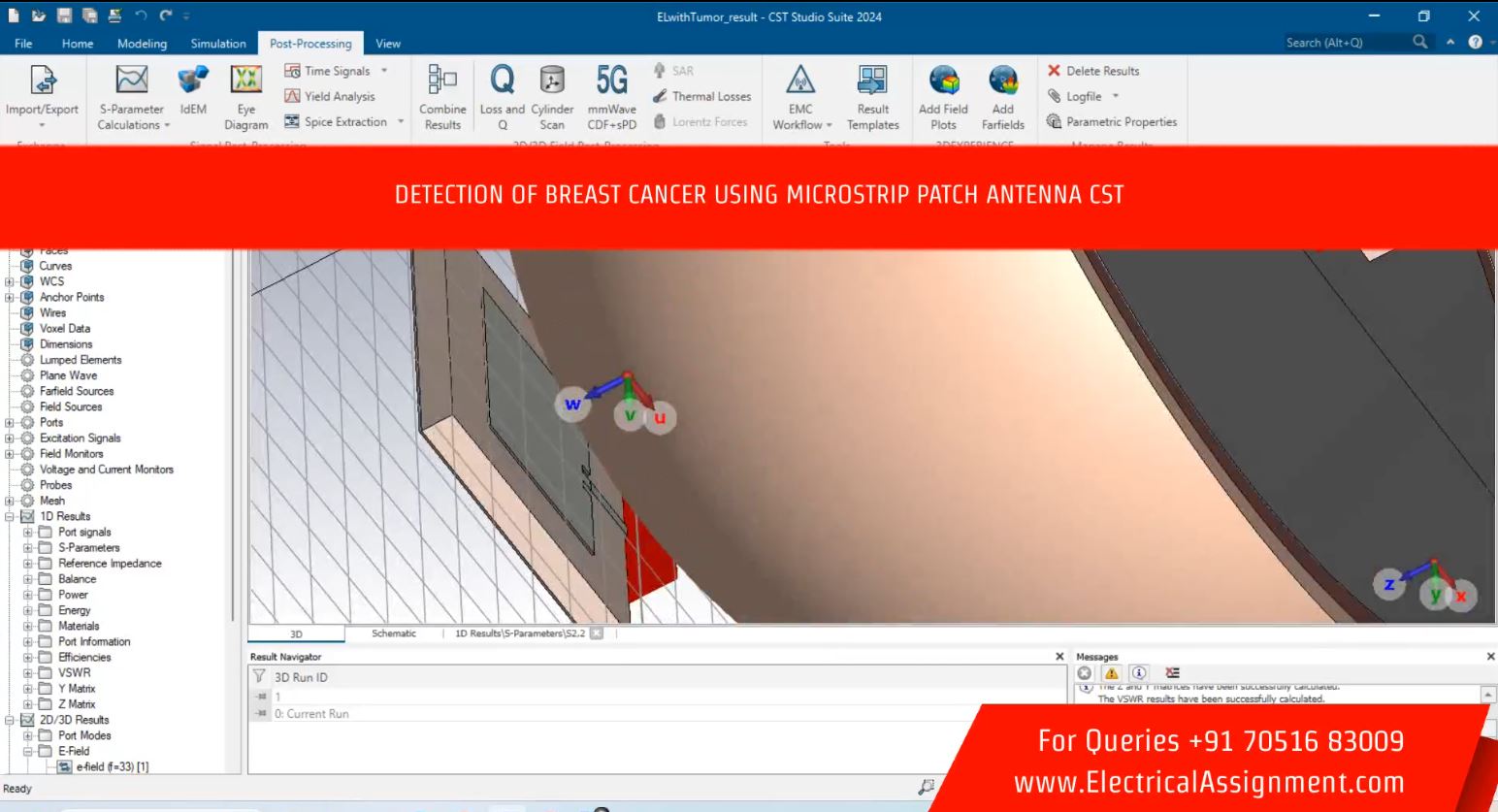1498x812 pixels.
Task: Toggle error messages filter in Messages panel
Action: click(1085, 673)
